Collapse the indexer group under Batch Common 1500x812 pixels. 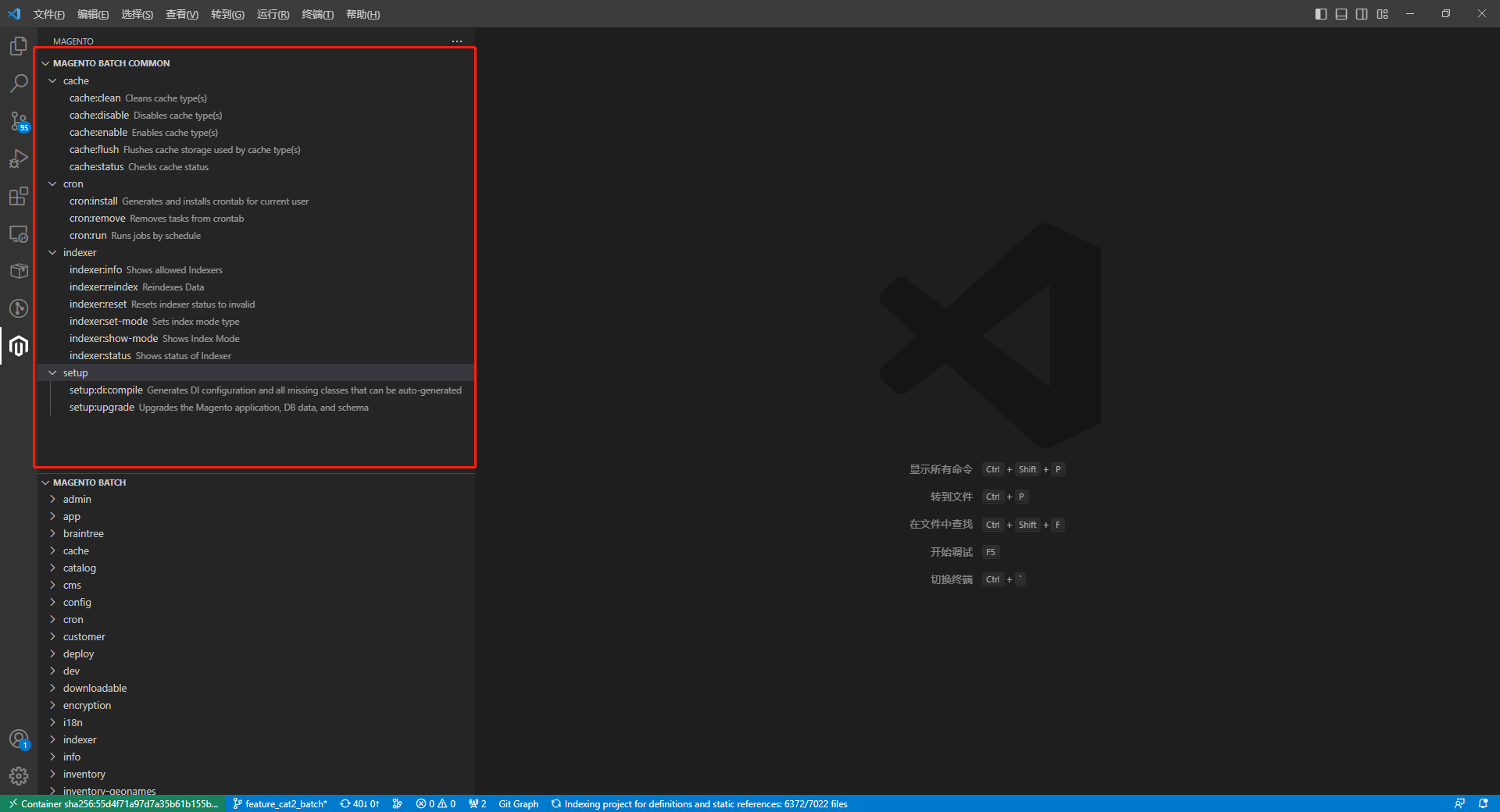pyautogui.click(x=255, y=252)
